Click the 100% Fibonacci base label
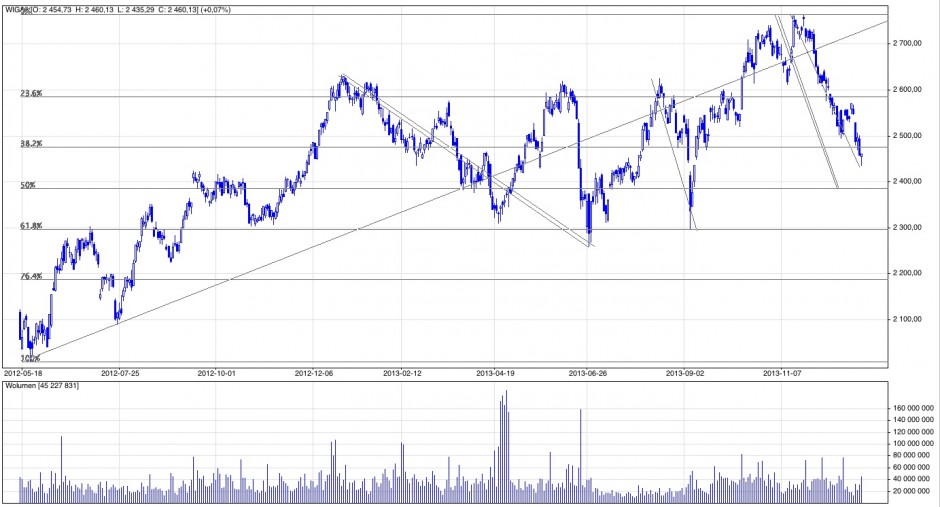 point(30,358)
